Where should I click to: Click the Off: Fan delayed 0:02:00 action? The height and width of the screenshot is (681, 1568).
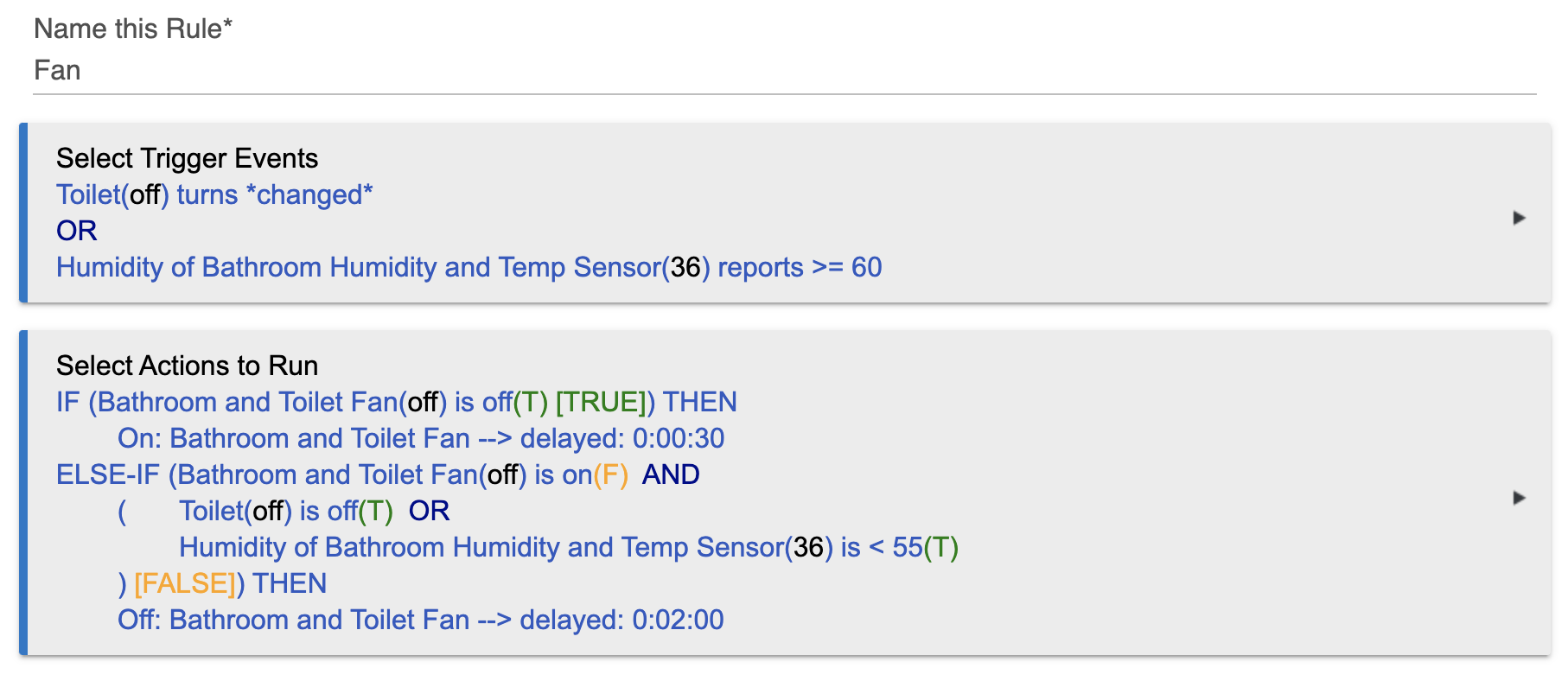(420, 620)
